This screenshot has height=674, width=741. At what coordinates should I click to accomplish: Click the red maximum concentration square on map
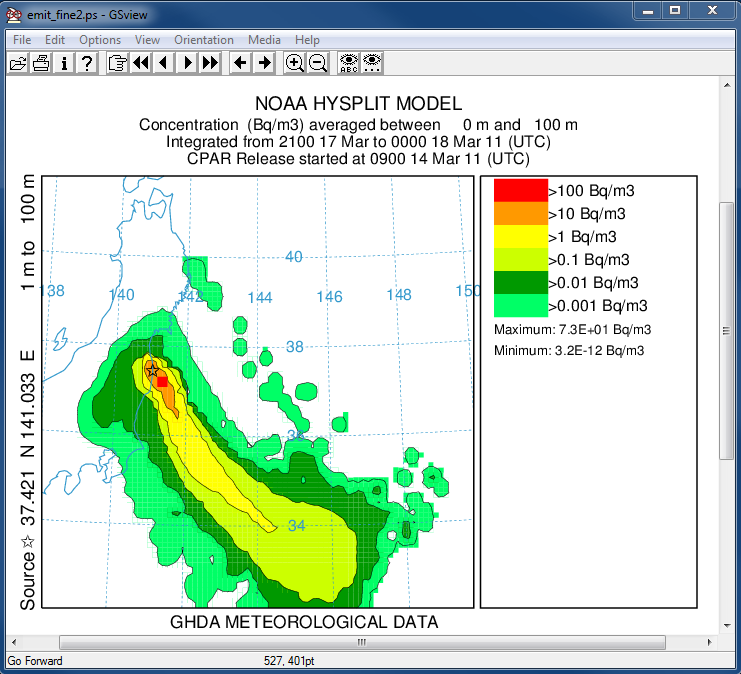(162, 381)
